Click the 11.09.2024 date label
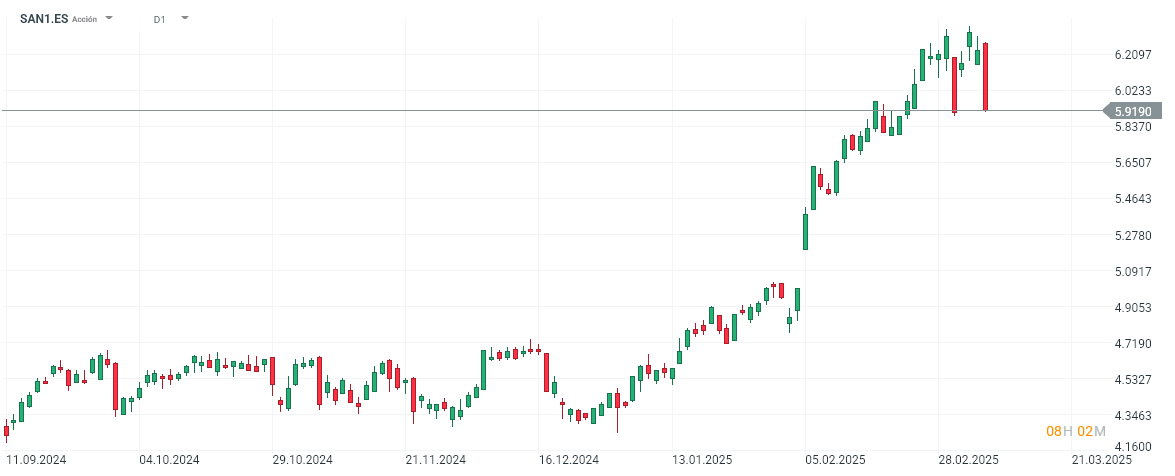This screenshot has height=476, width=1175. pos(37,460)
